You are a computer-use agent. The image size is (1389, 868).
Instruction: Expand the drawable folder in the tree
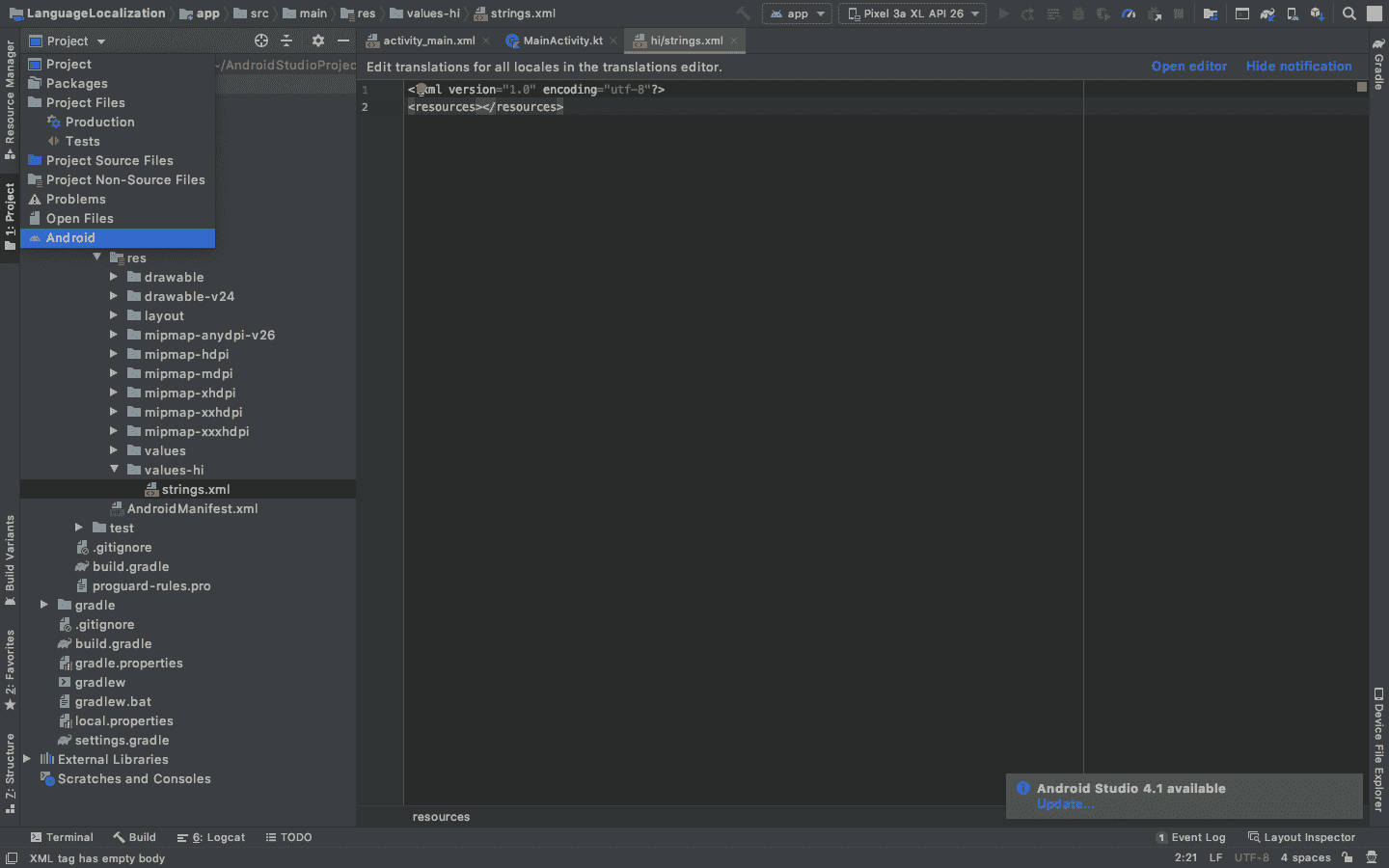click(114, 277)
